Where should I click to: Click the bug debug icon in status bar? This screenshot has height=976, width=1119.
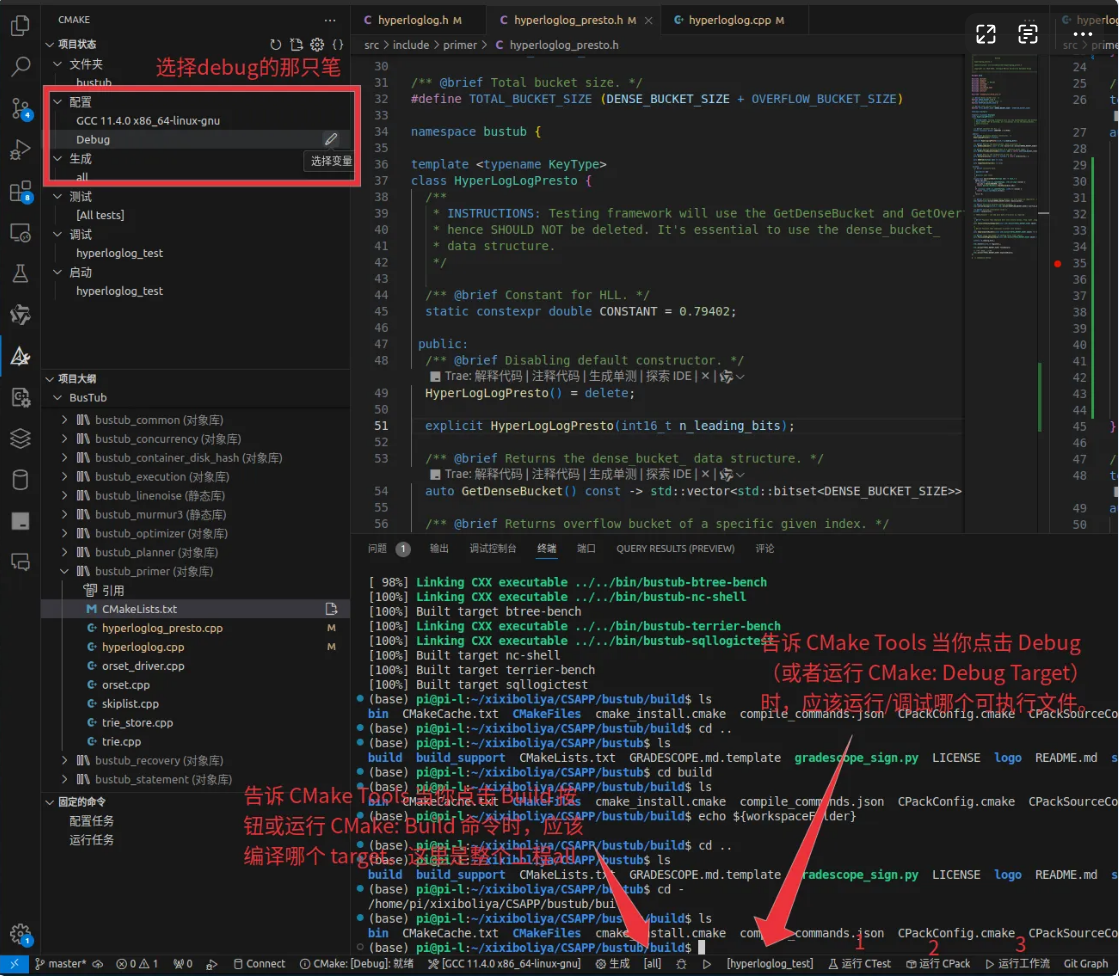click(x=681, y=964)
